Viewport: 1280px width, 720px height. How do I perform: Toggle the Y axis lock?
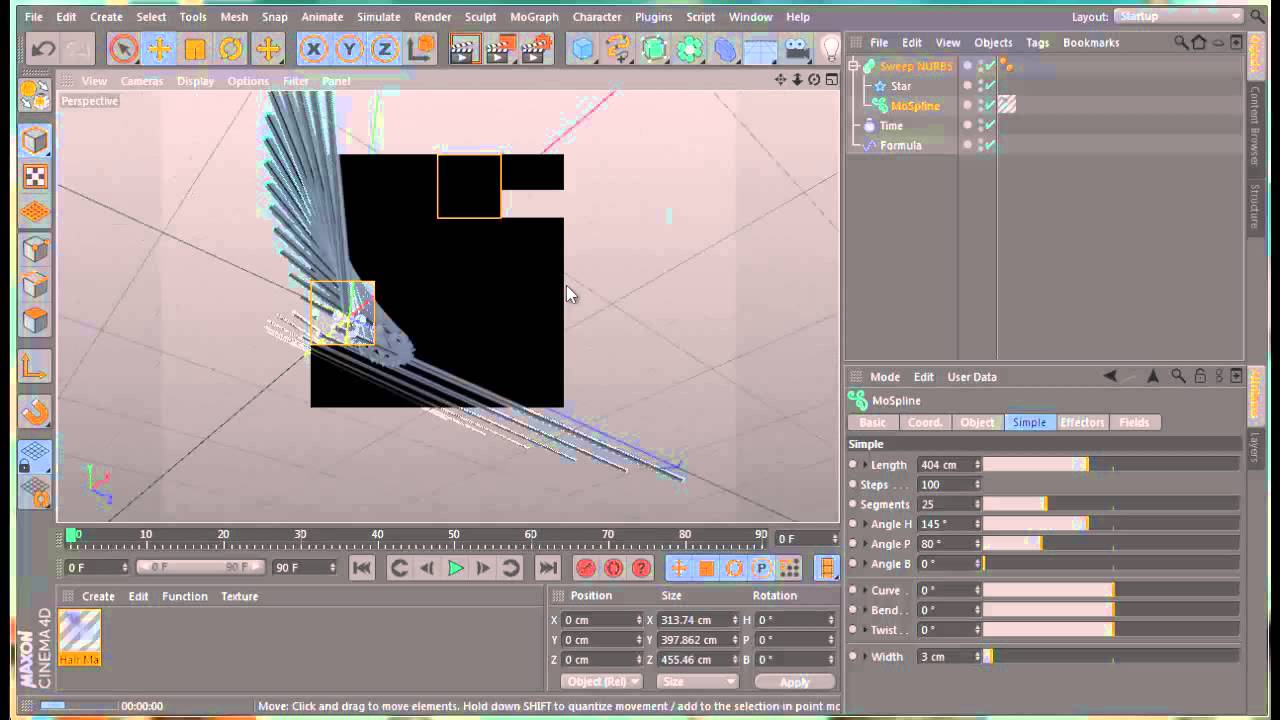coord(349,48)
